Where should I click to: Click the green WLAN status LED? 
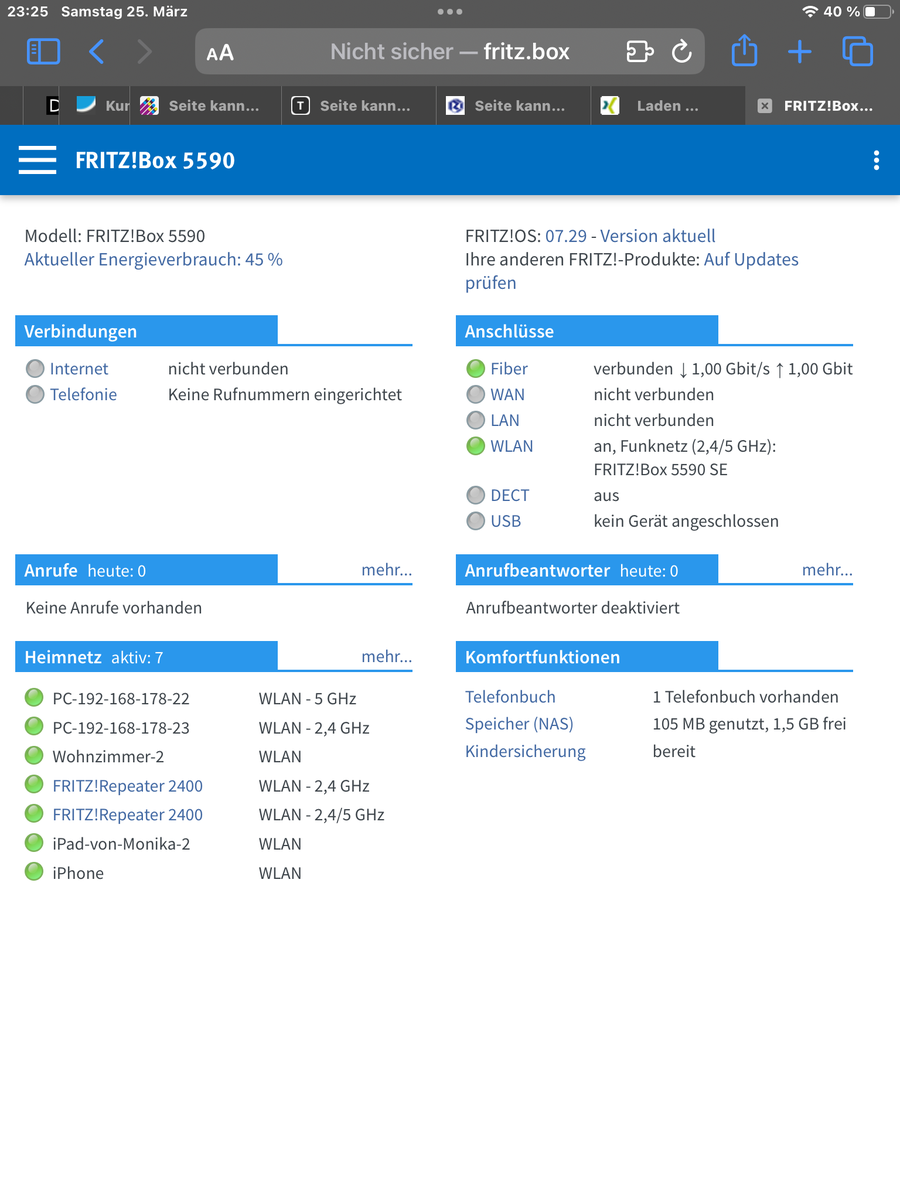[x=476, y=446]
